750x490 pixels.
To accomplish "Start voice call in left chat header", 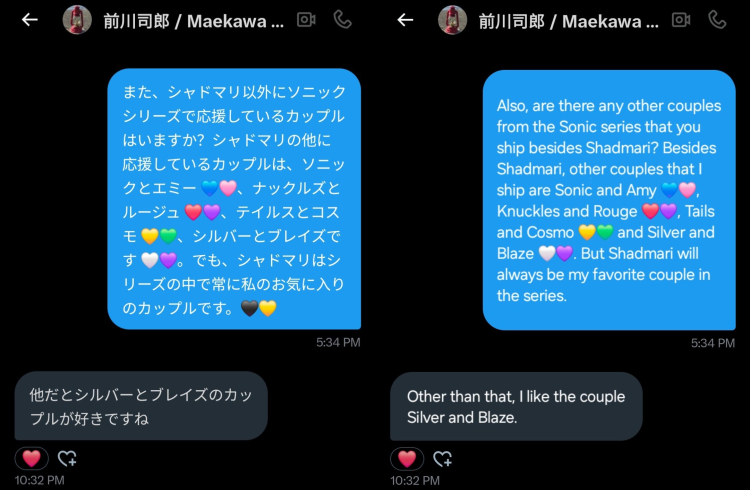I will coord(342,20).
